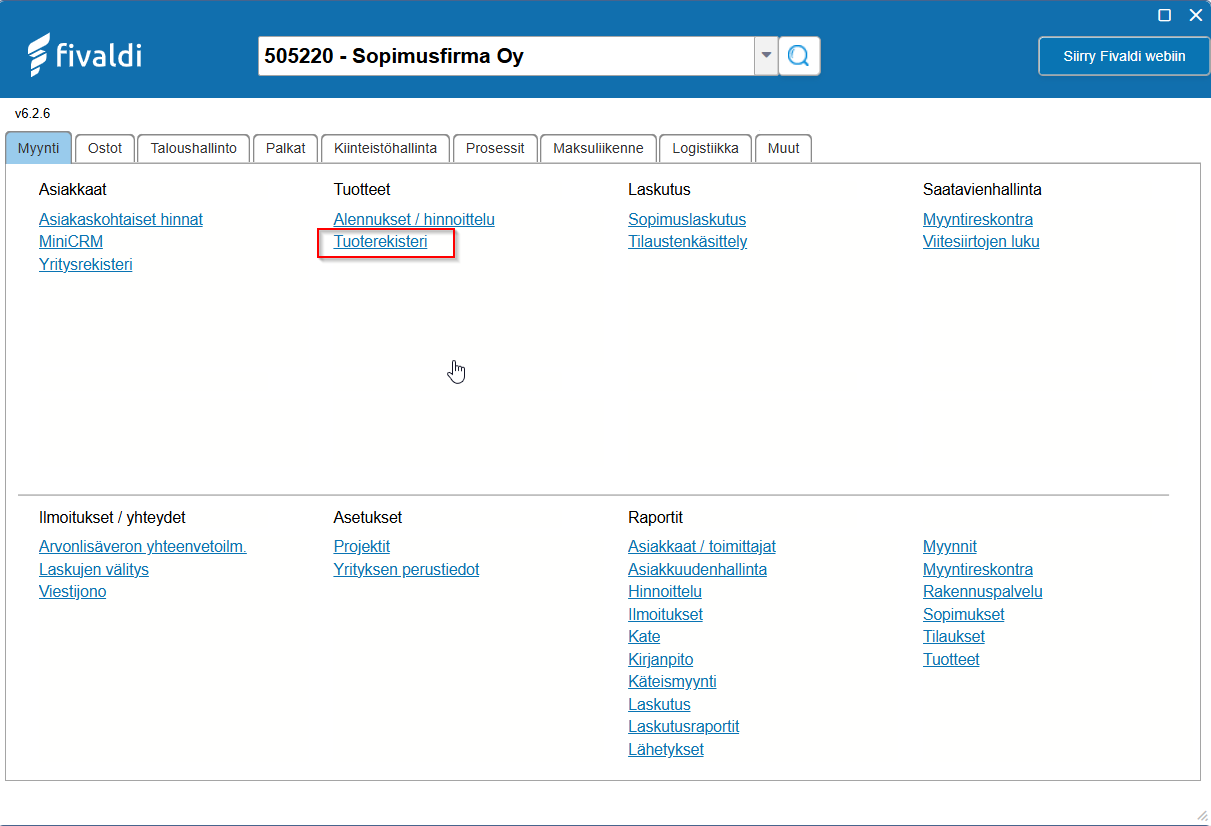Select the Logistiikka tab
The width and height of the screenshot is (1211, 826).
point(705,148)
